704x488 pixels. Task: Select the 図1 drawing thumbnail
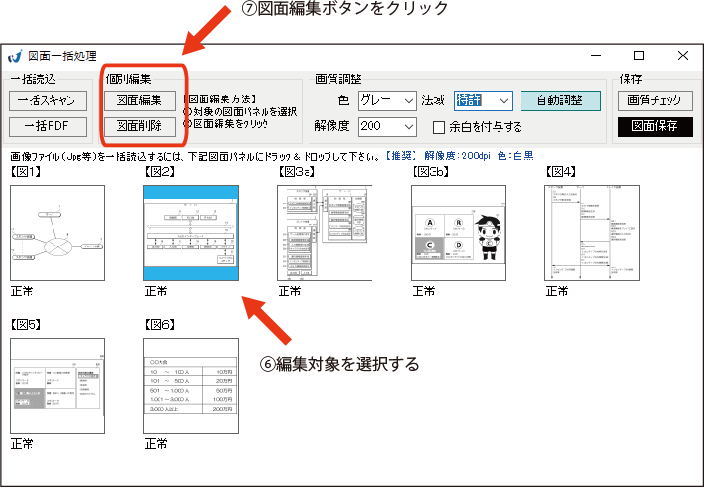(57, 233)
